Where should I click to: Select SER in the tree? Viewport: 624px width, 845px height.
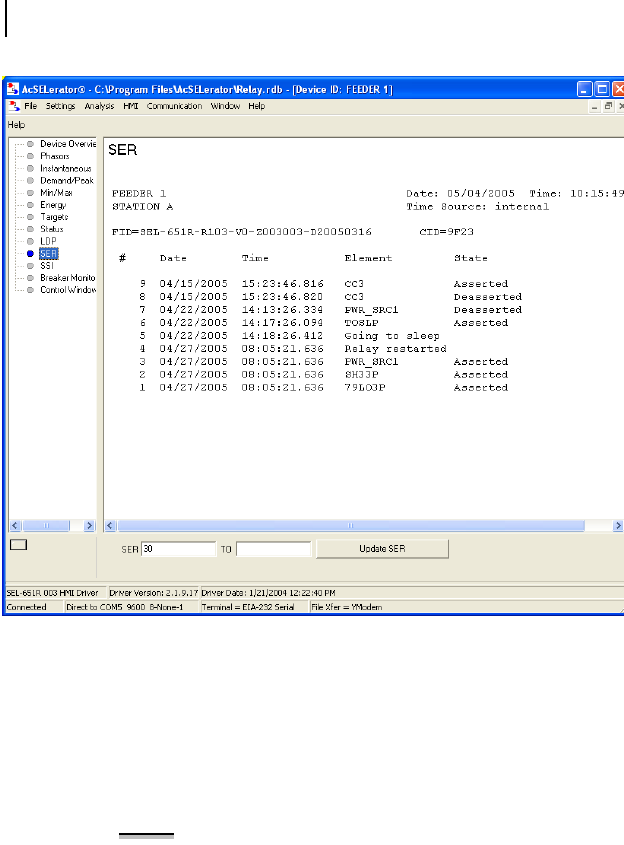48,253
